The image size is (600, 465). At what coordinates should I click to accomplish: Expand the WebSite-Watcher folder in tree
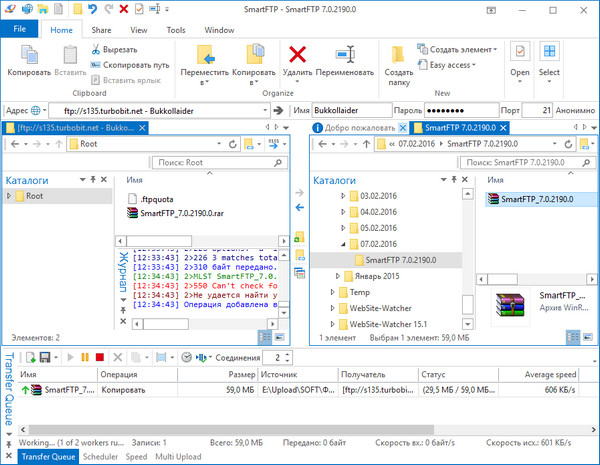(331, 307)
